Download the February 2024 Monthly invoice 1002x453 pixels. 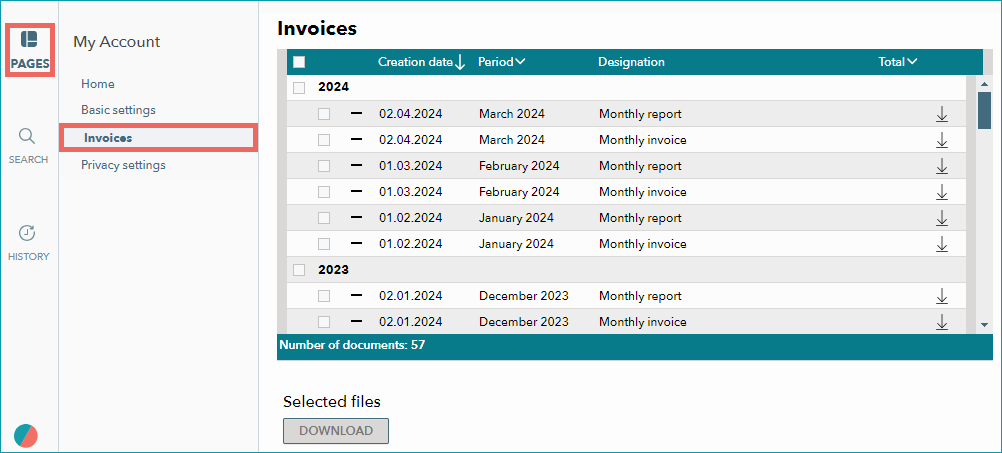coord(941,192)
